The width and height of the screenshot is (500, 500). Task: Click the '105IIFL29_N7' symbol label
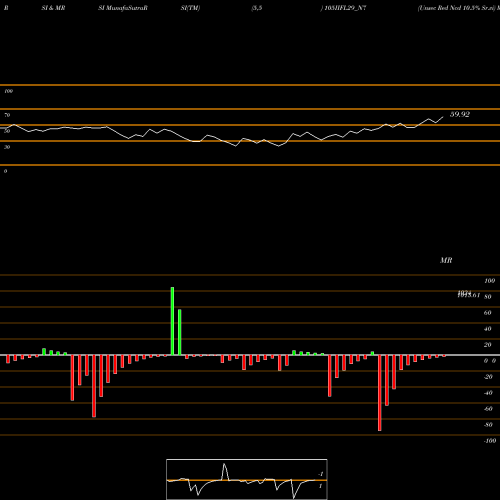click(x=345, y=8)
